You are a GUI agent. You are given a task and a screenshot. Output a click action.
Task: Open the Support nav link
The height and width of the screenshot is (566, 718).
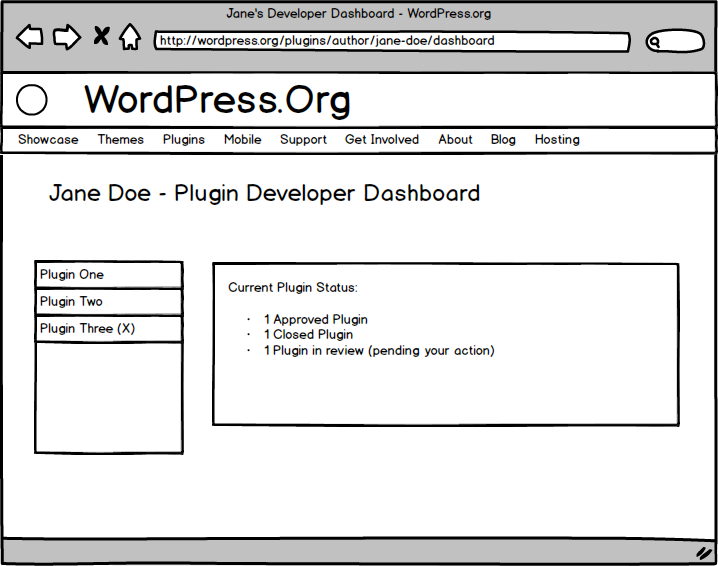(x=303, y=140)
